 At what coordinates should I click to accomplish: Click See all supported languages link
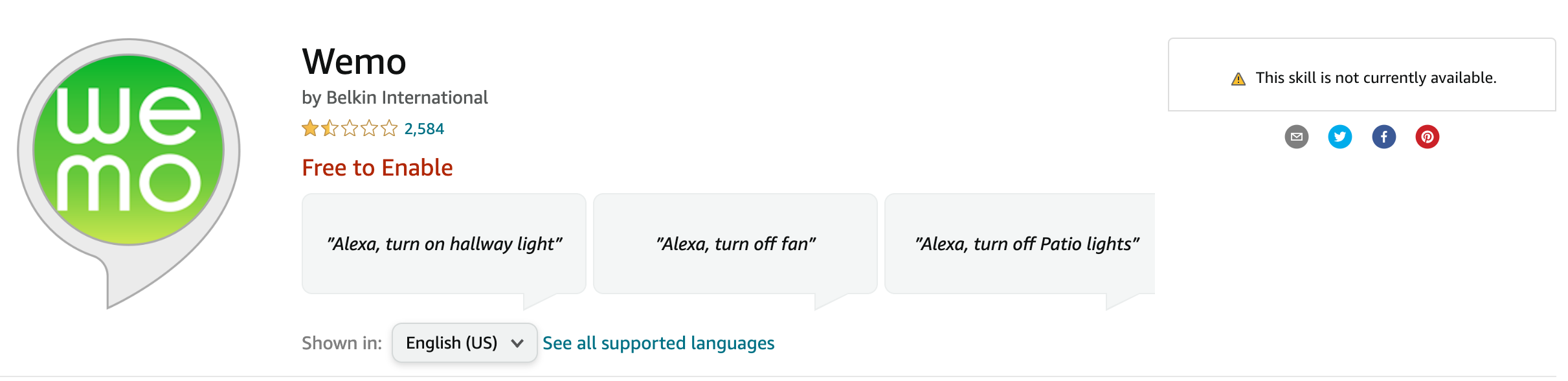(x=658, y=343)
